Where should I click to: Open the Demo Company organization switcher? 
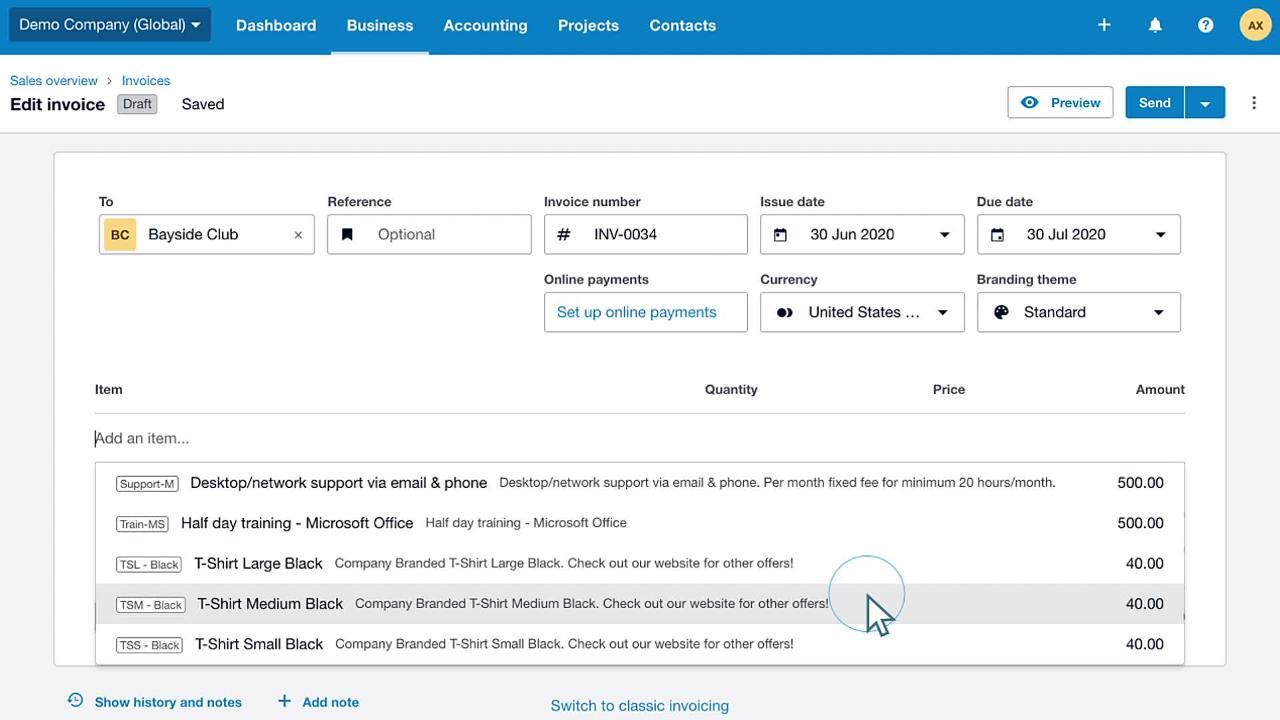pyautogui.click(x=109, y=25)
